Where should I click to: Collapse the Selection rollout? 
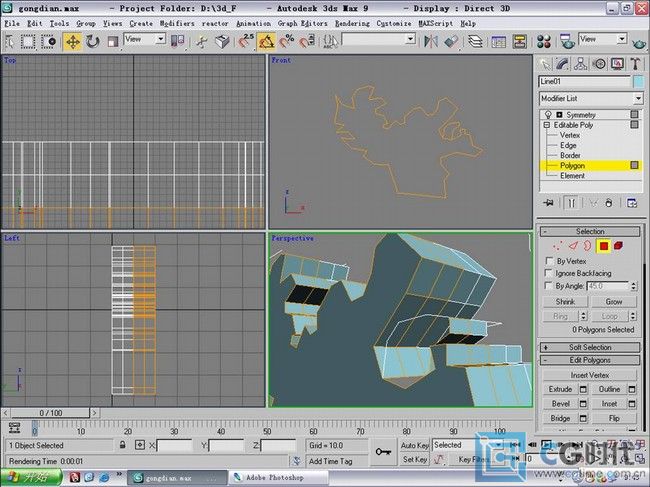tap(590, 231)
